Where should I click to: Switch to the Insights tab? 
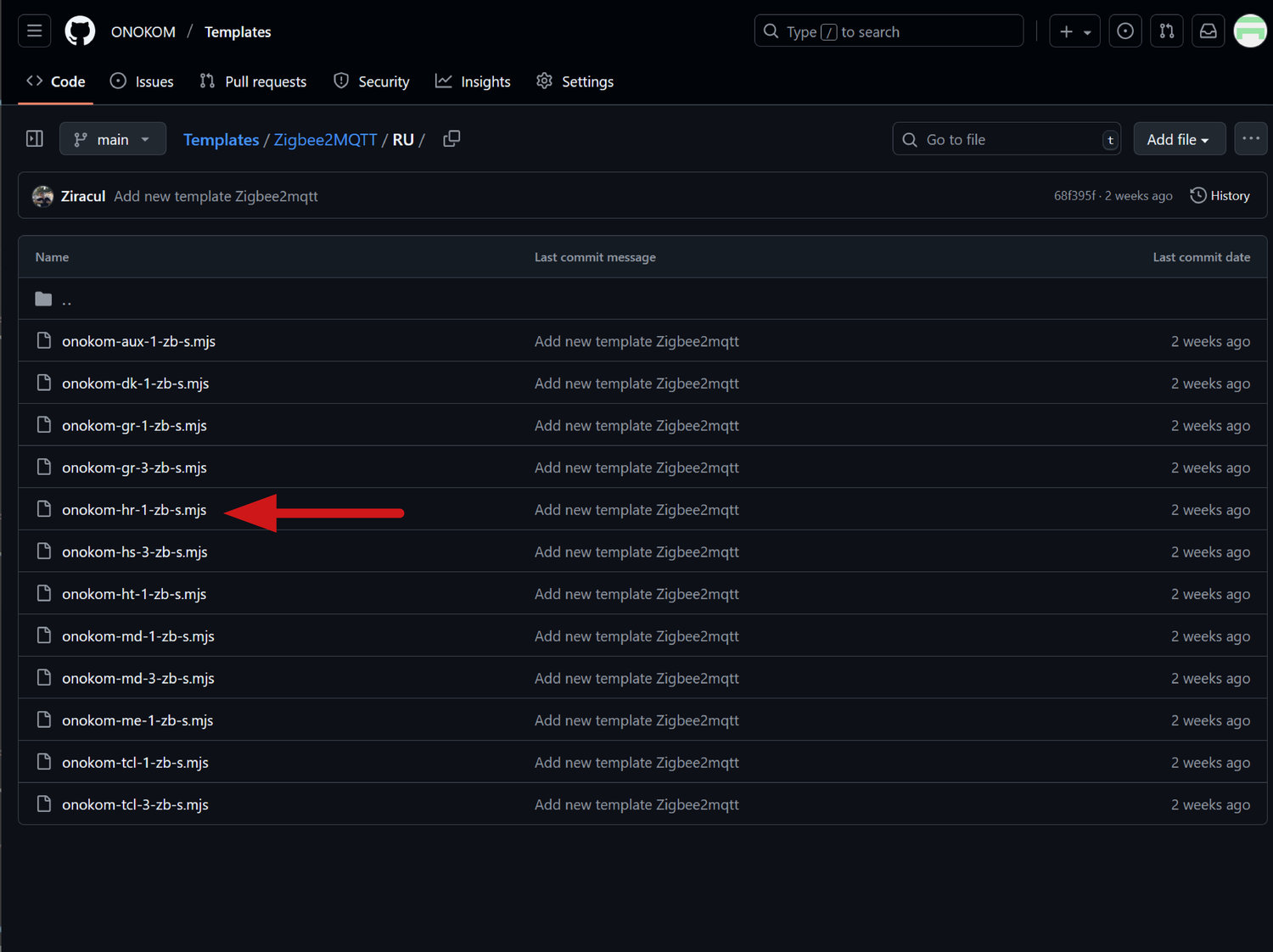473,81
